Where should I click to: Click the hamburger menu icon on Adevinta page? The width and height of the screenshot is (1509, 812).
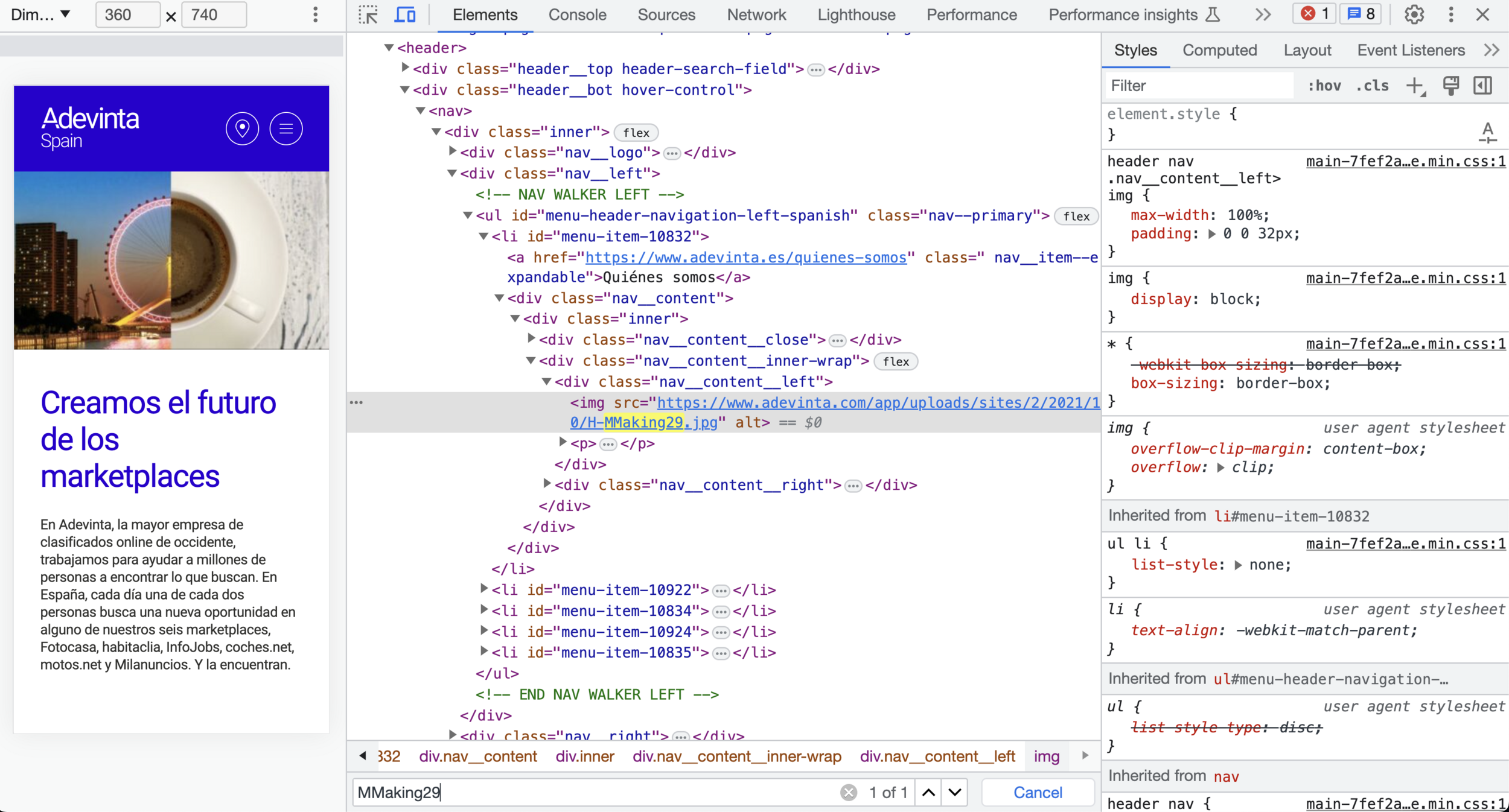point(286,128)
